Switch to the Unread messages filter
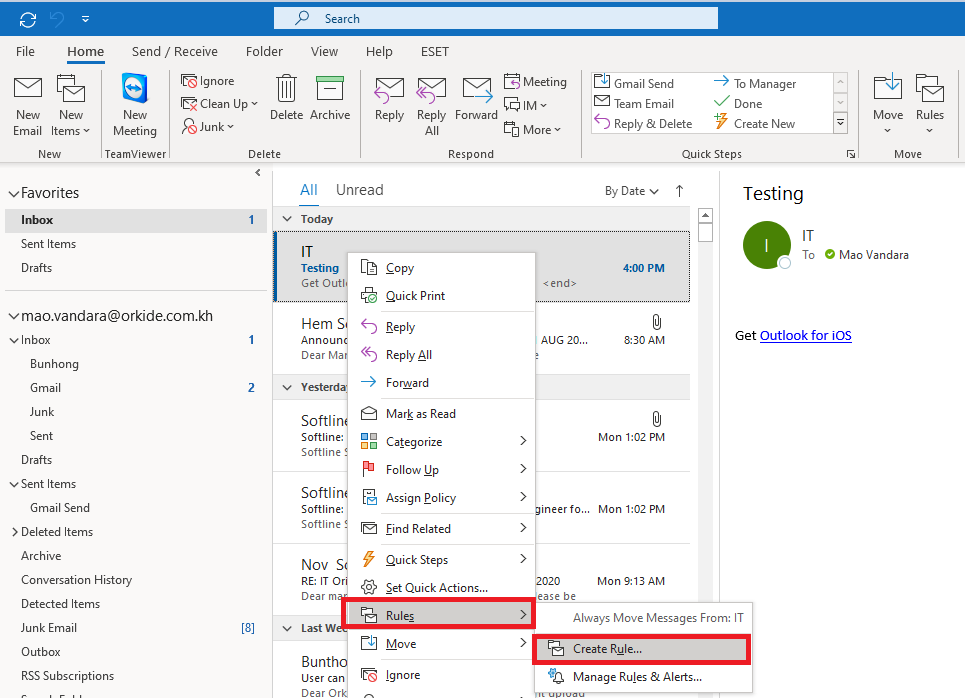The height and width of the screenshot is (698, 965). 359,190
